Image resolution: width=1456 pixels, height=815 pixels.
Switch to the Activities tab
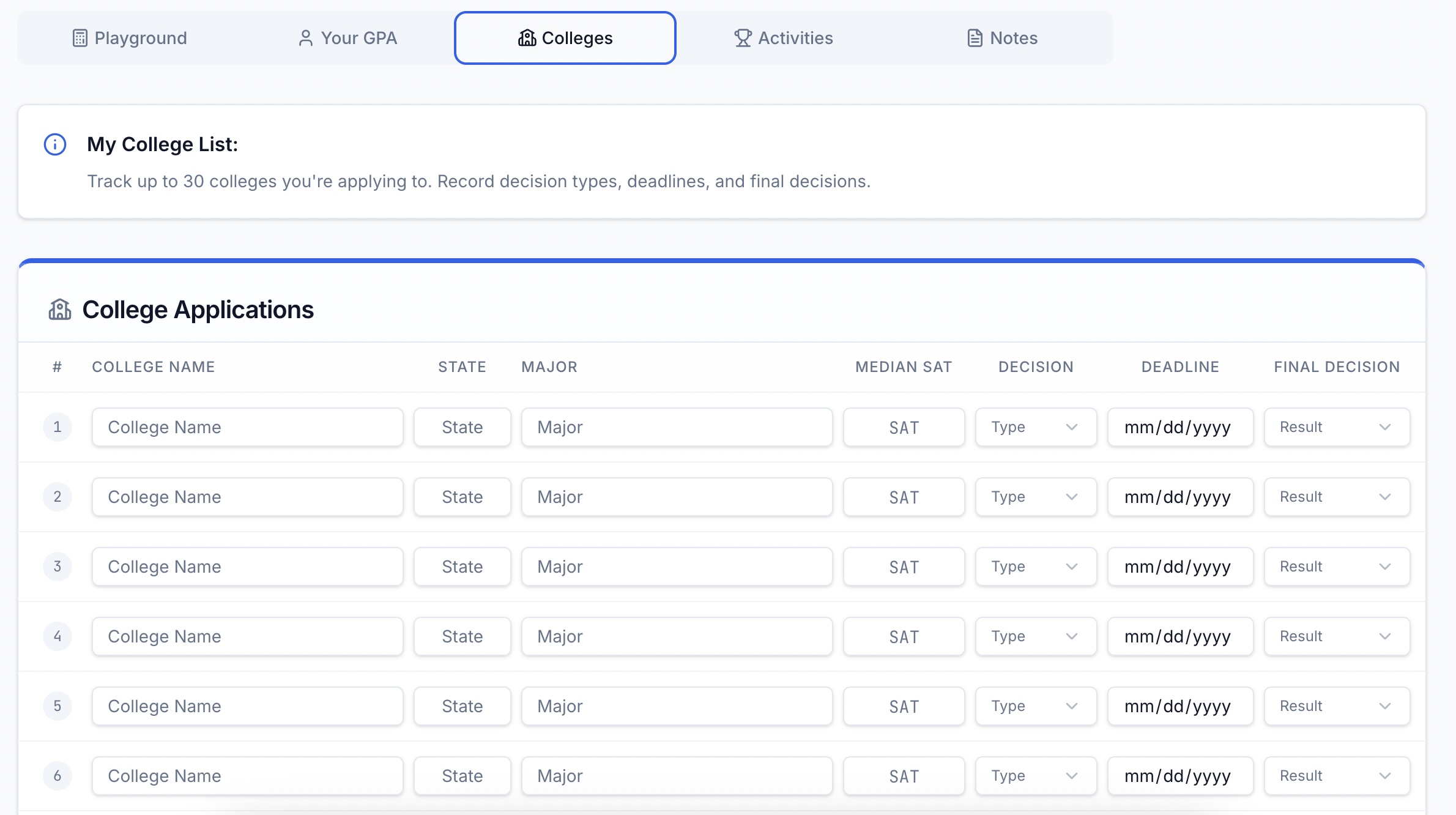784,38
